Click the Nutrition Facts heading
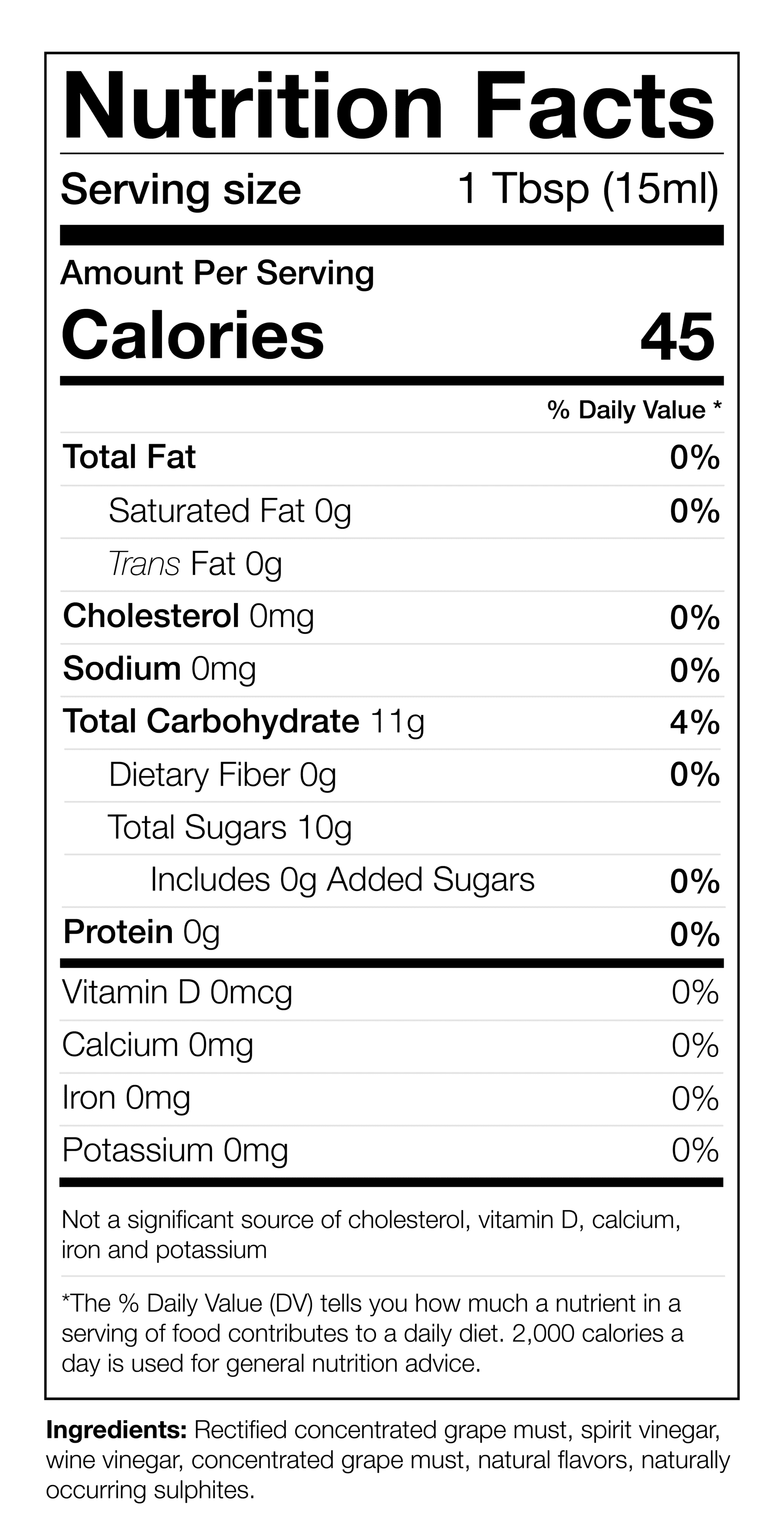This screenshot has height=1538, width=784. [x=388, y=106]
